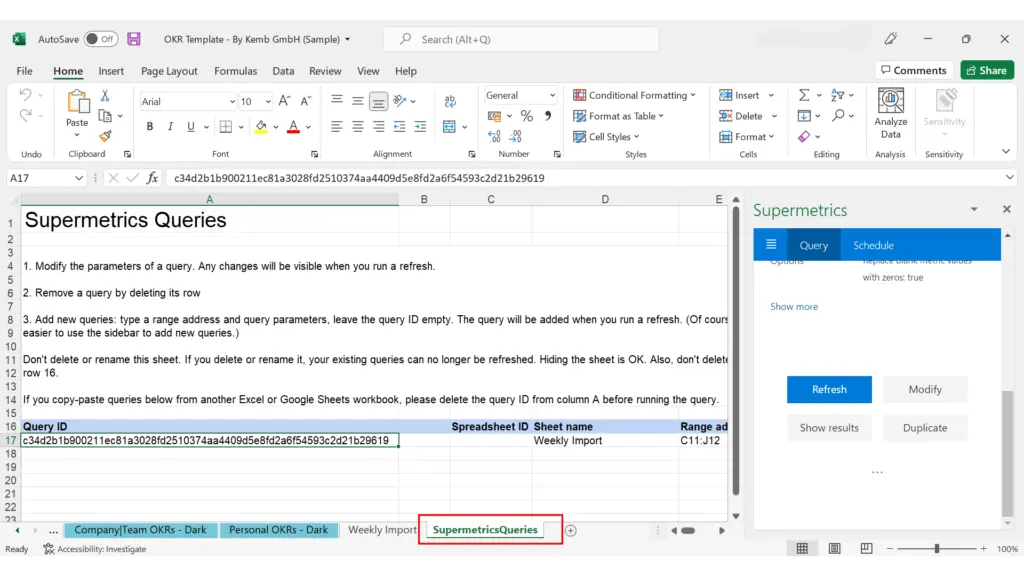Toggle Underline formatting
Screen dimensions: 1024x576
tap(190, 127)
